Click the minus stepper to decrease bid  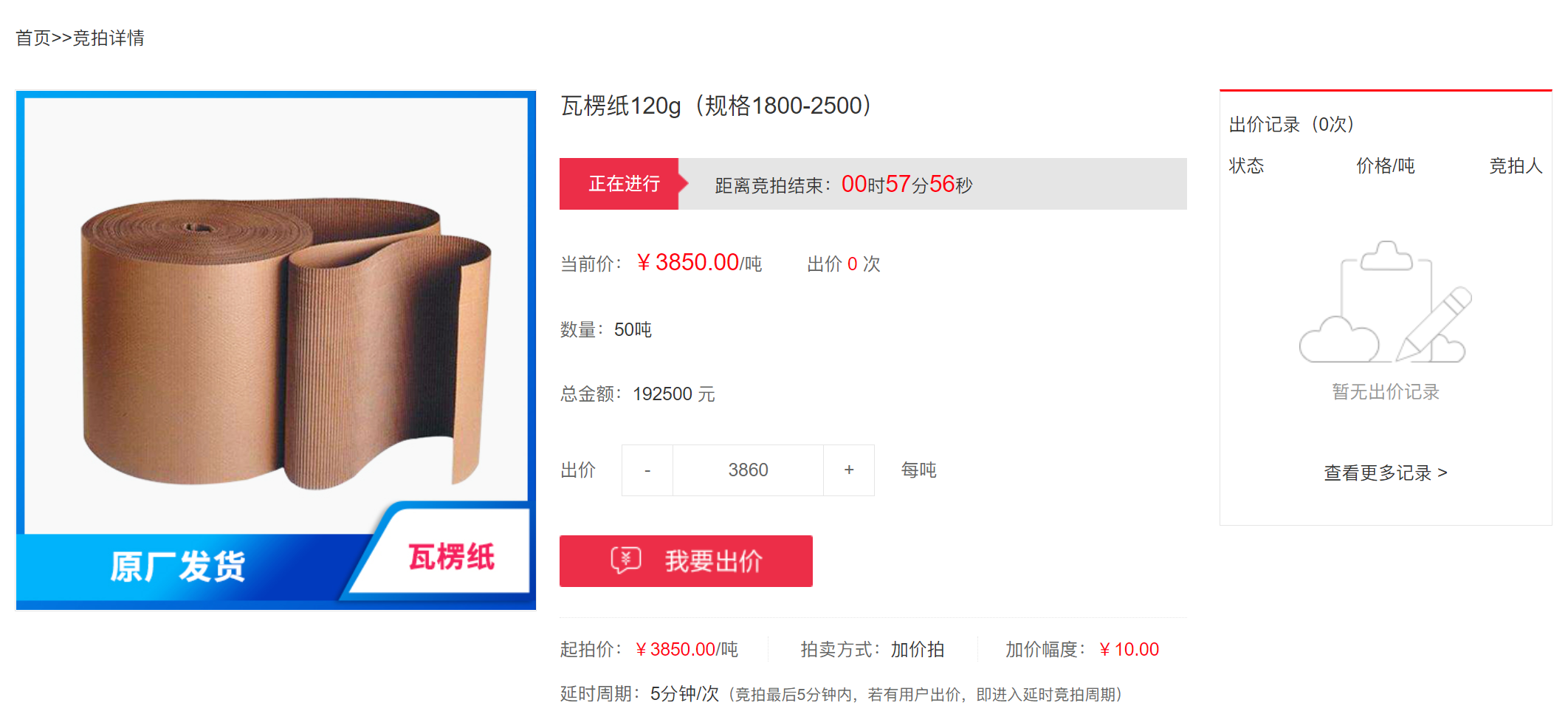647,470
